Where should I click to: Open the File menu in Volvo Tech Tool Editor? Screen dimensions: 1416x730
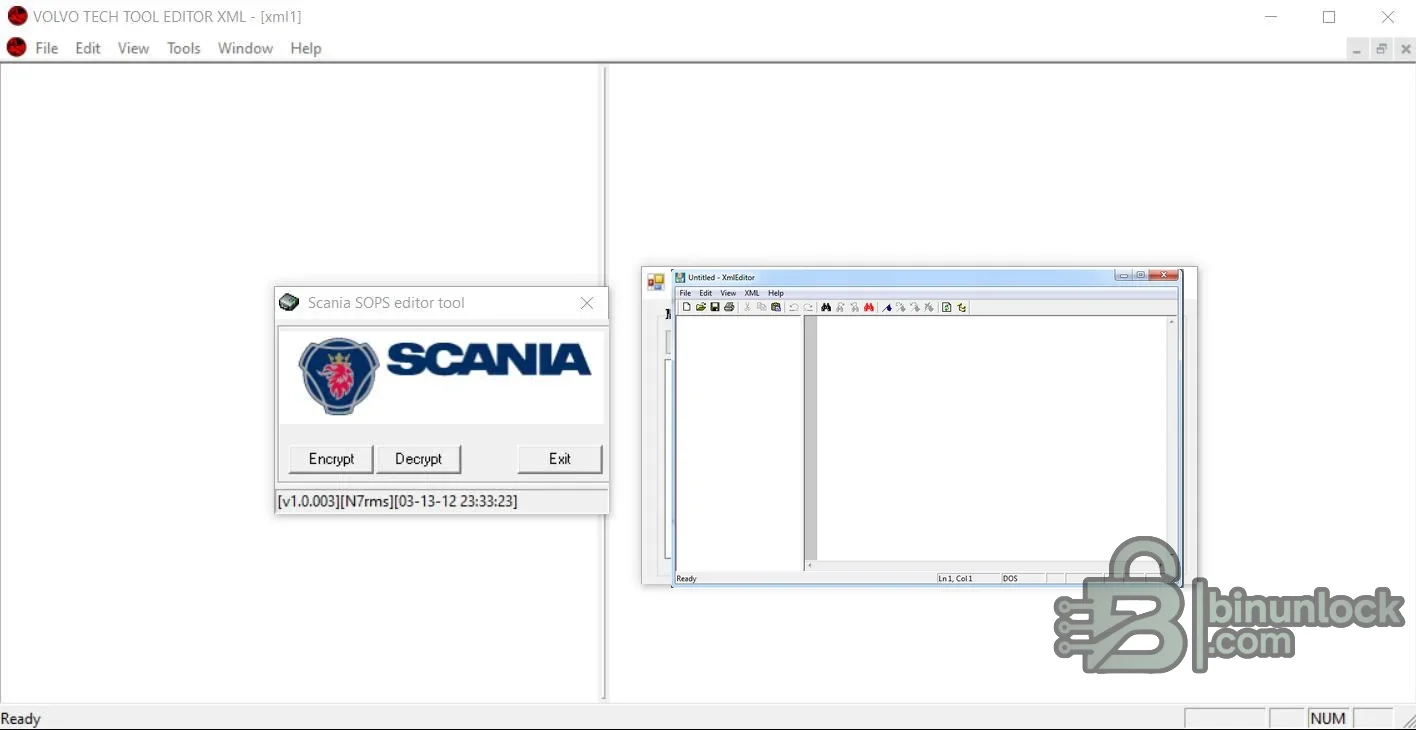[x=46, y=48]
